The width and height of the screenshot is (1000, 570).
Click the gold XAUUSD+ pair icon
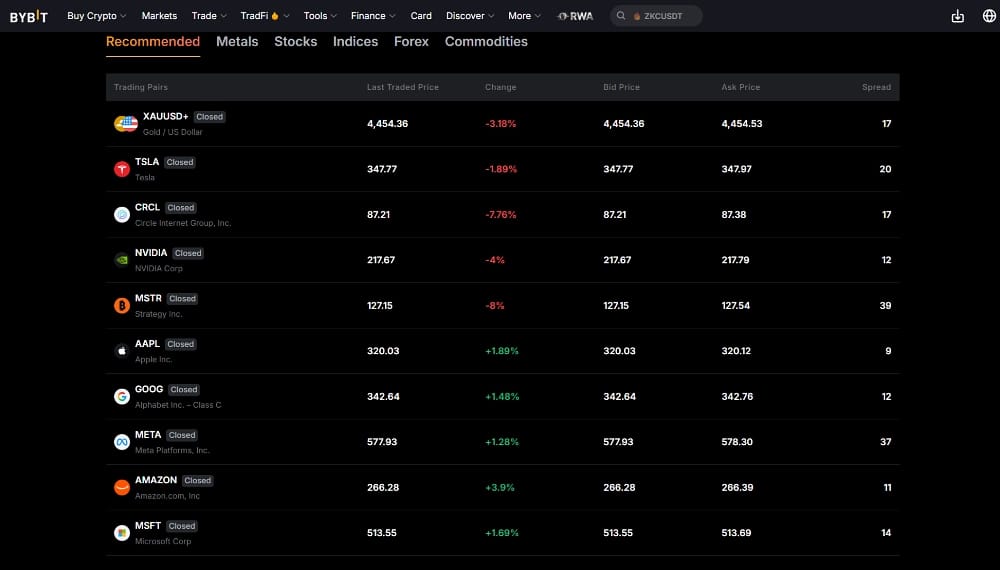point(126,124)
